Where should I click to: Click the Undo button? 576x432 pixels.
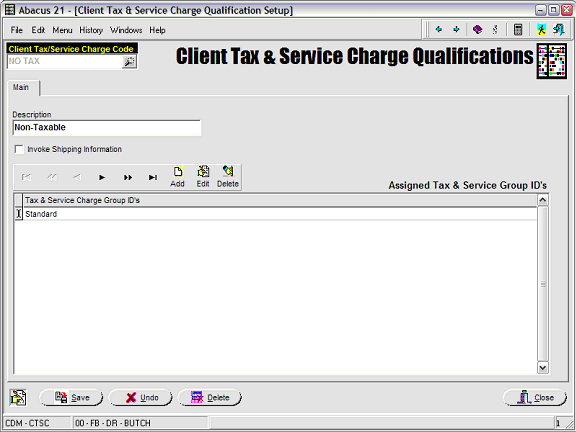coord(140,397)
